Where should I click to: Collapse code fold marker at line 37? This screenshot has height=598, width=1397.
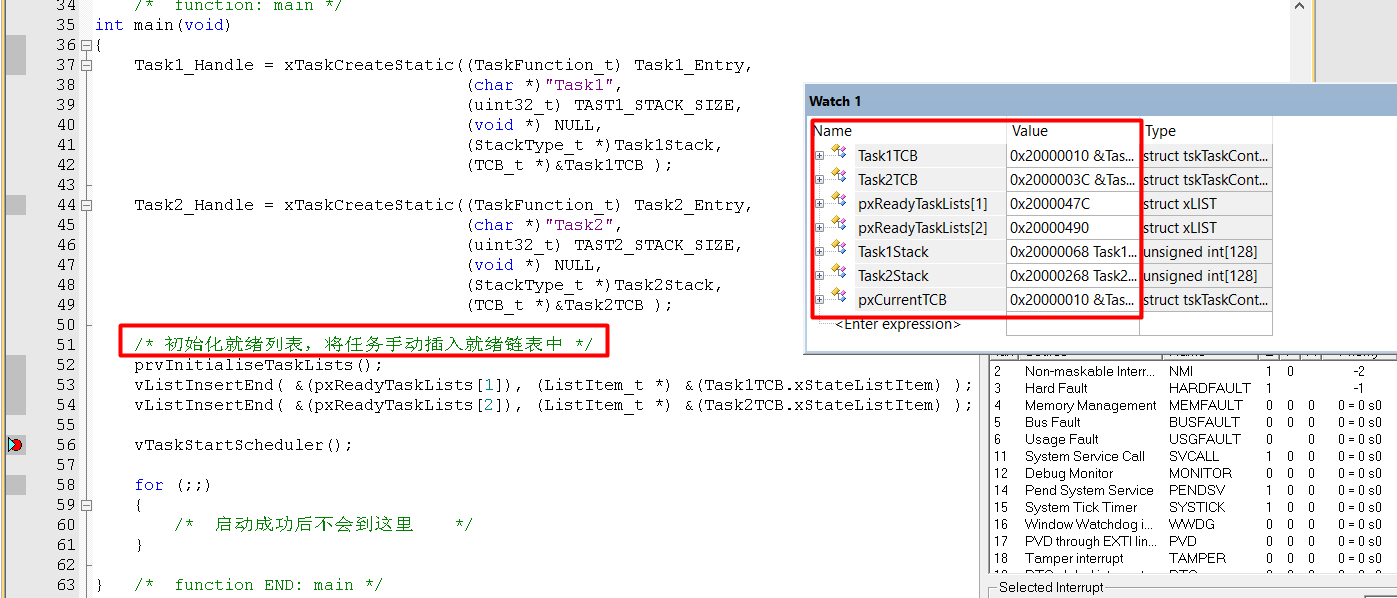click(x=86, y=66)
